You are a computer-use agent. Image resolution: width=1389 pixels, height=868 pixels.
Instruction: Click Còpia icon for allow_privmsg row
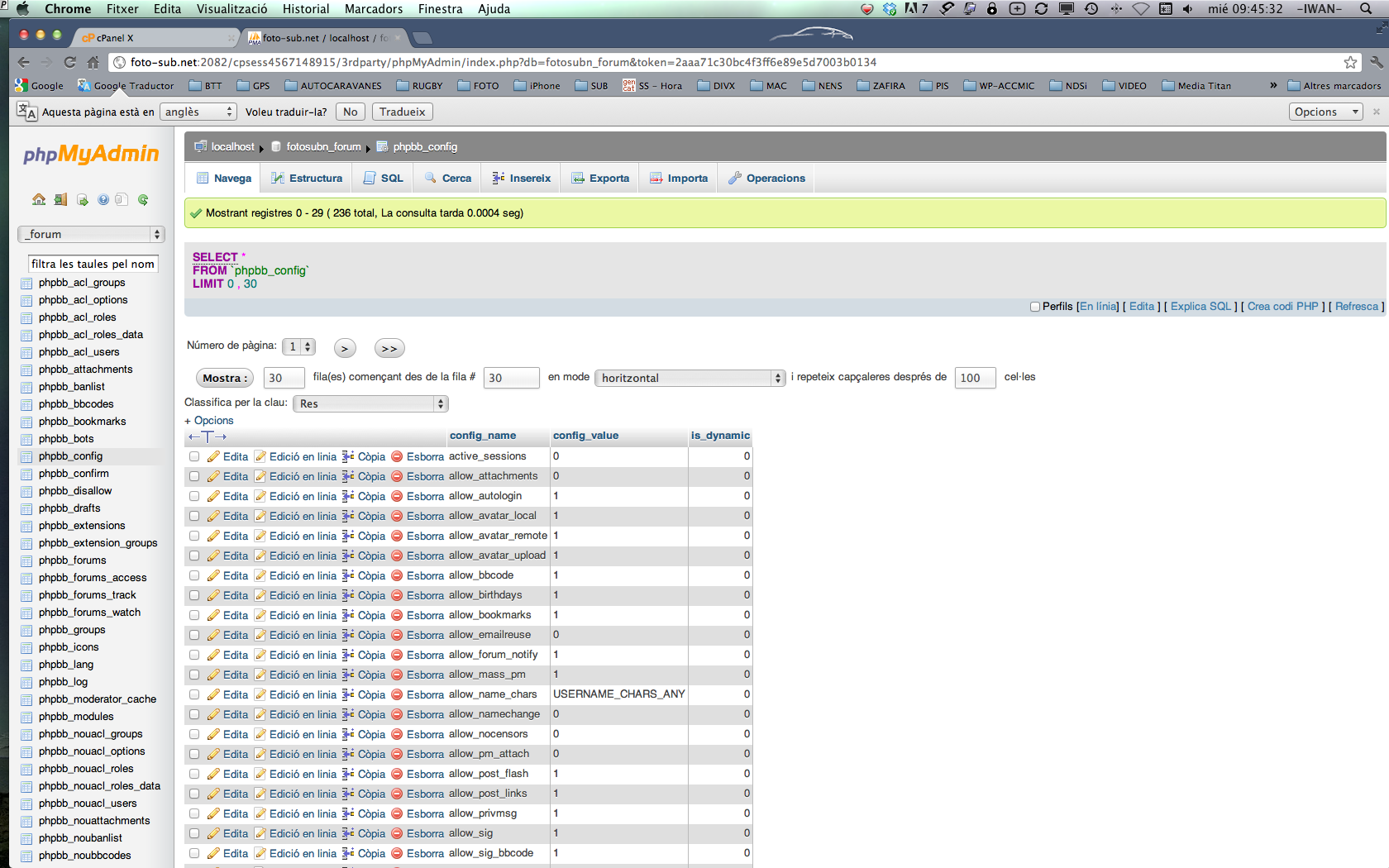(x=348, y=813)
